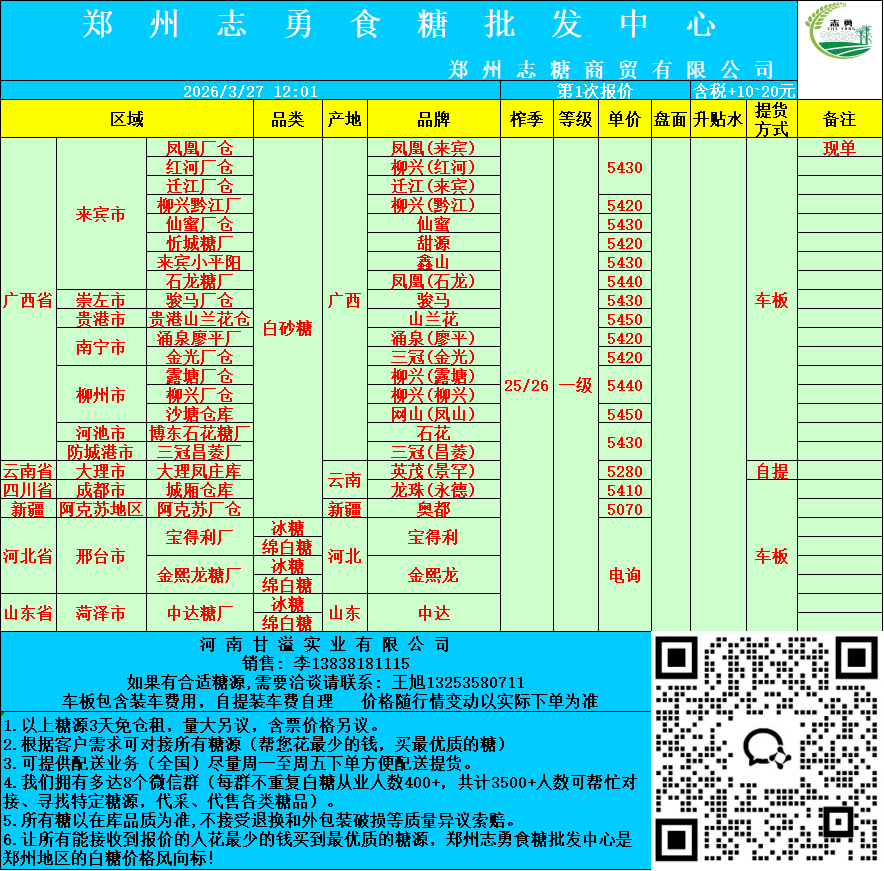Click the 崇左市 city cell
The height and width of the screenshot is (871, 884).
pyautogui.click(x=101, y=300)
